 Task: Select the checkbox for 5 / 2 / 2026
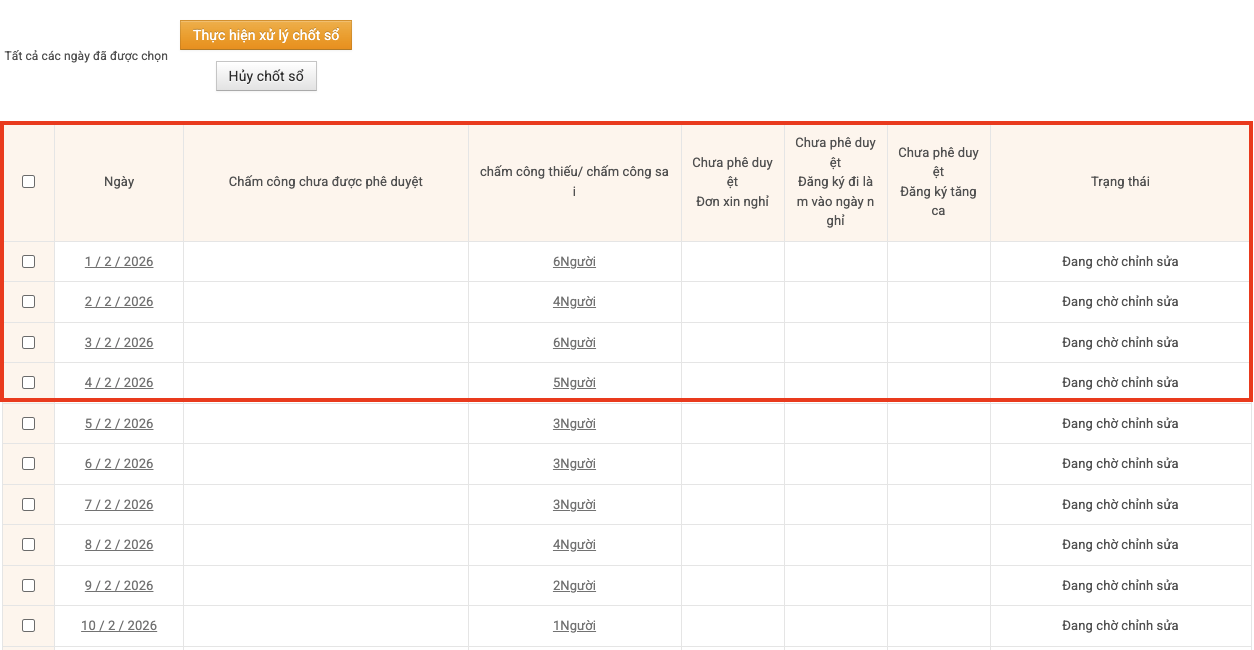[x=28, y=423]
